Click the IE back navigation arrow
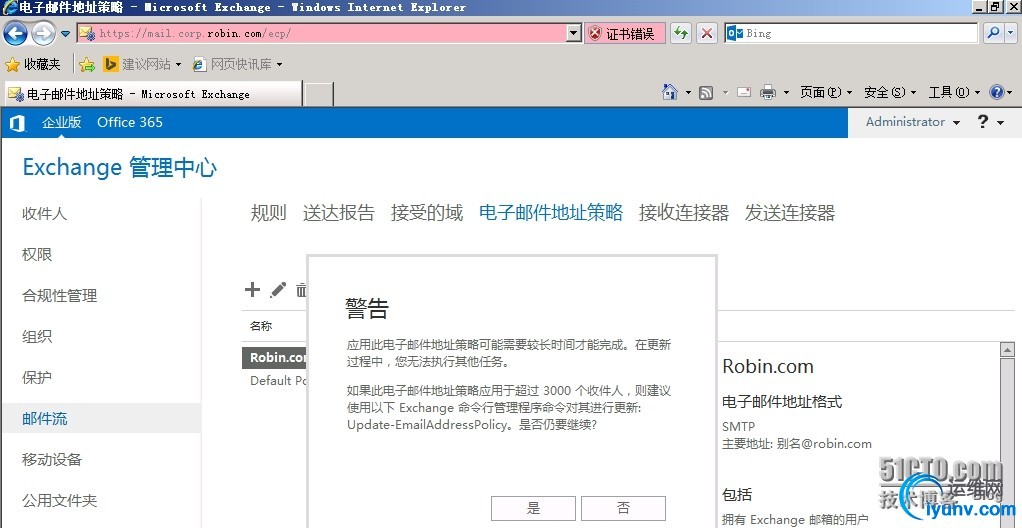Viewport: 1022px width, 528px height. [16, 33]
